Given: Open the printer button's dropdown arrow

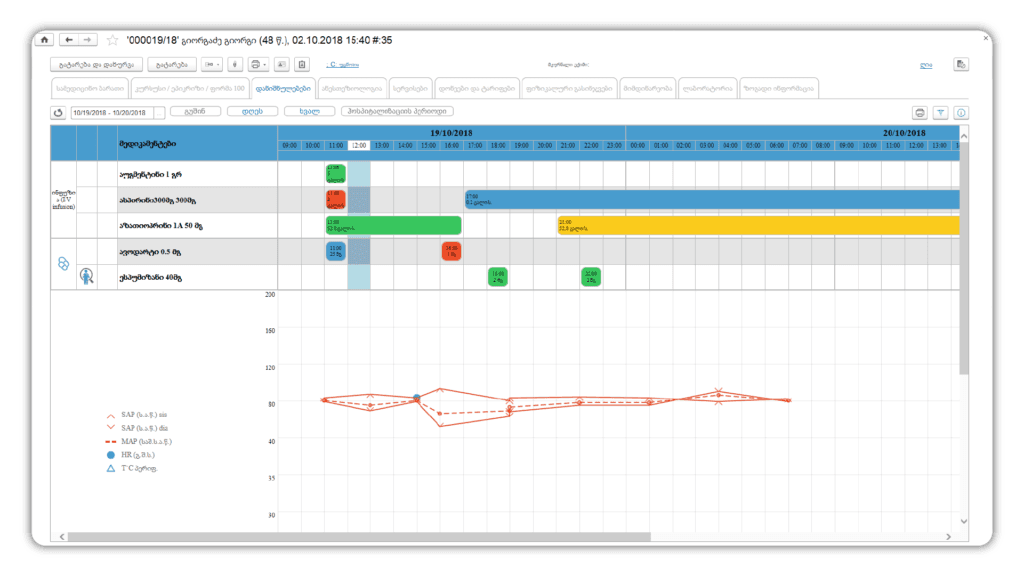Looking at the screenshot, I should tap(264, 64).
